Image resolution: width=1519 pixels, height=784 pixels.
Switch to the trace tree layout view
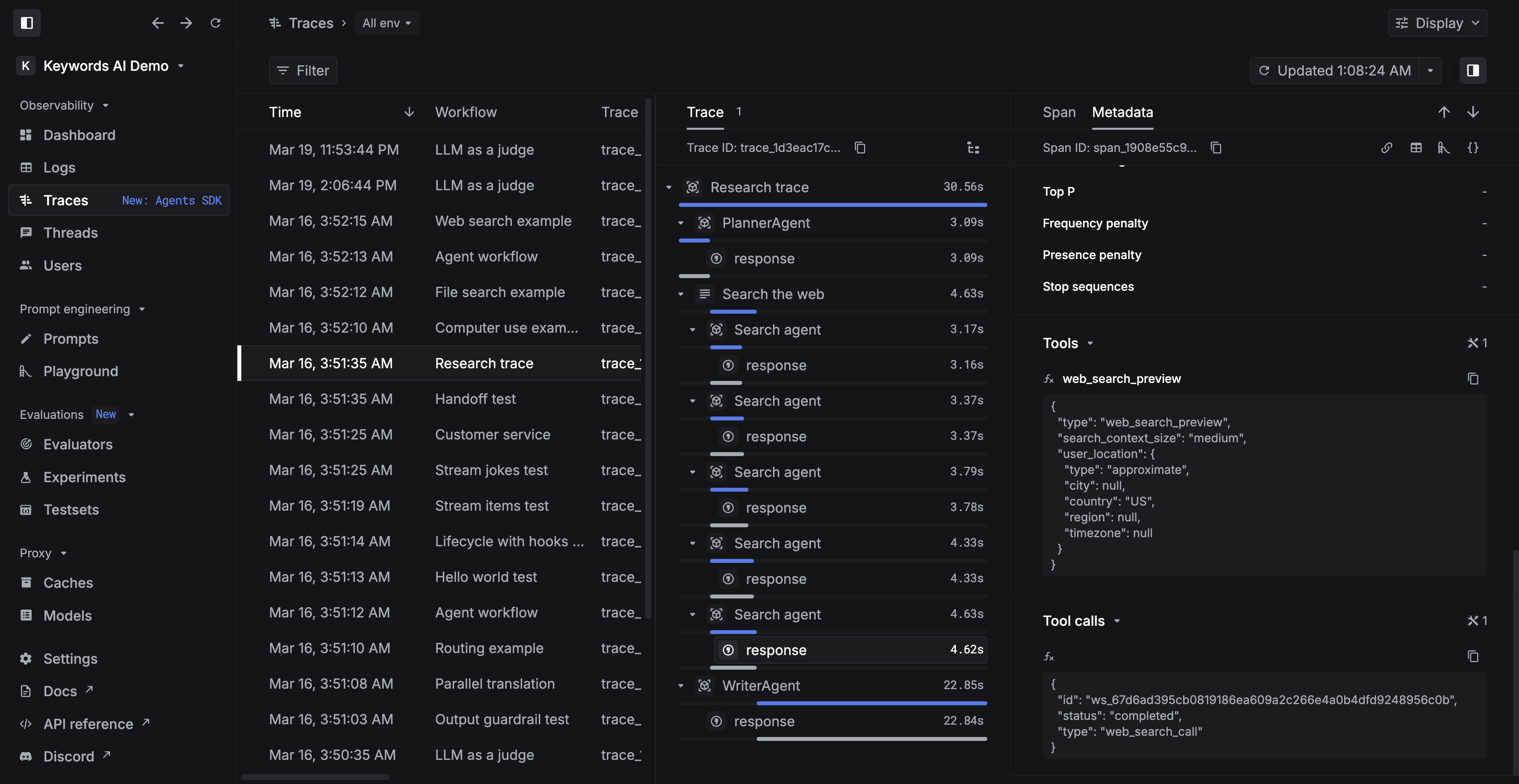tap(972, 148)
